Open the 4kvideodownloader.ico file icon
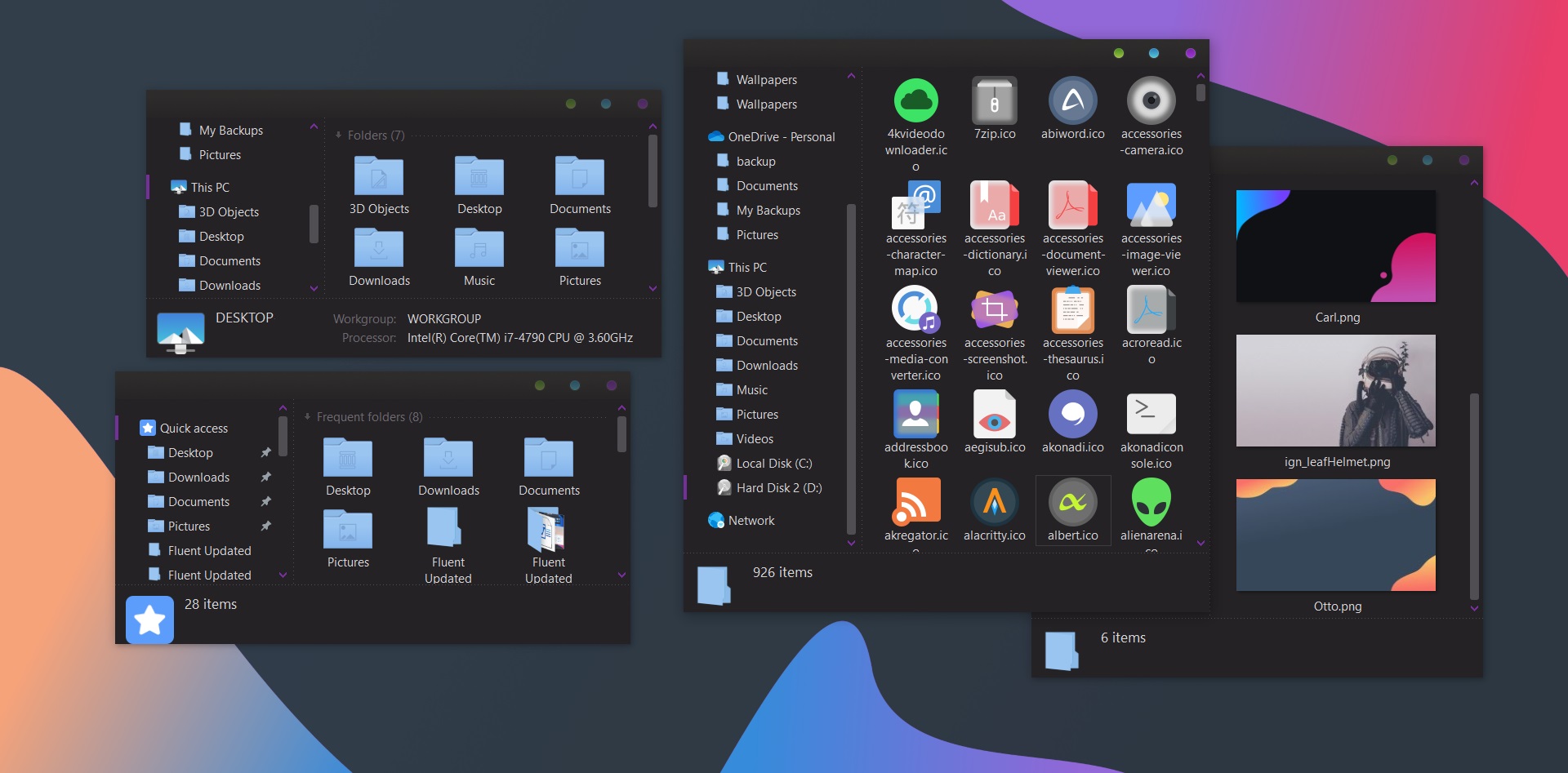 [x=915, y=101]
